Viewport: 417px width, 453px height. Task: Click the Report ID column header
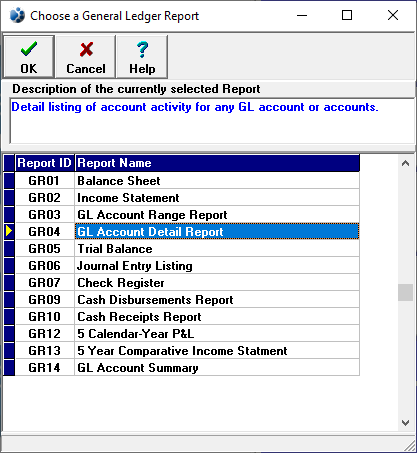(45, 163)
